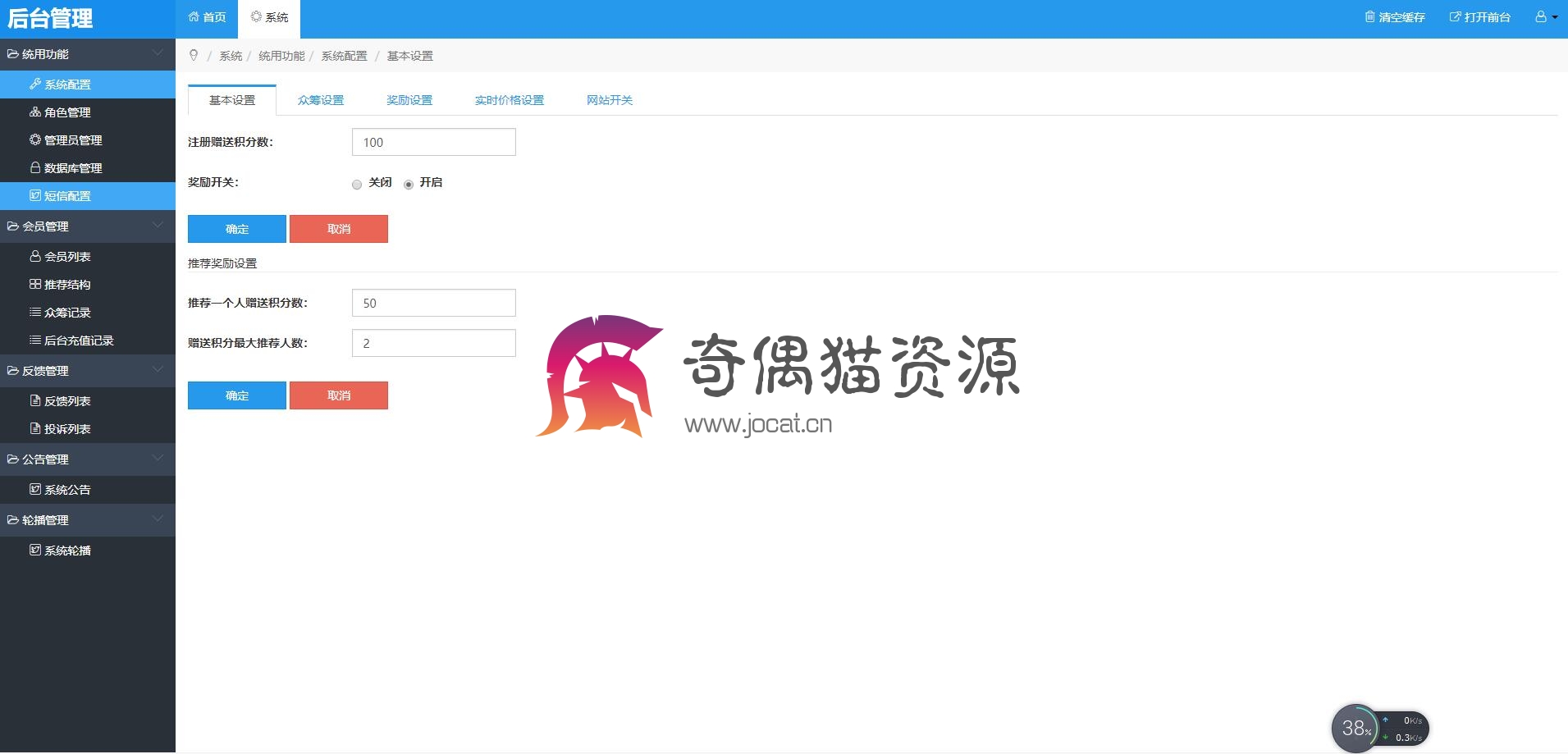1568x754 pixels.
Task: Click the lock icon beside 数据库管理
Action: [35, 168]
